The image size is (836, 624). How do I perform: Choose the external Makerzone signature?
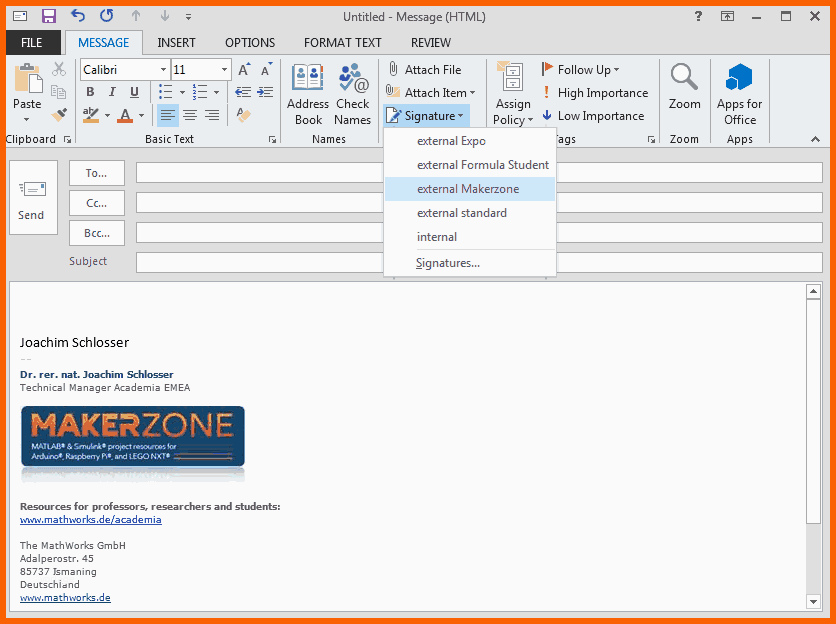point(470,189)
